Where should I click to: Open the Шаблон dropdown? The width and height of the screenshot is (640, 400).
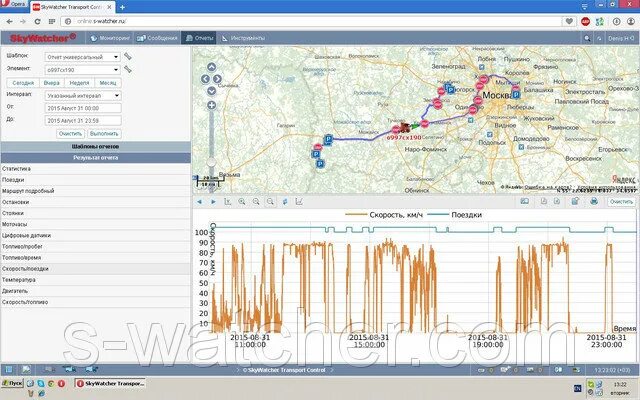(82, 57)
